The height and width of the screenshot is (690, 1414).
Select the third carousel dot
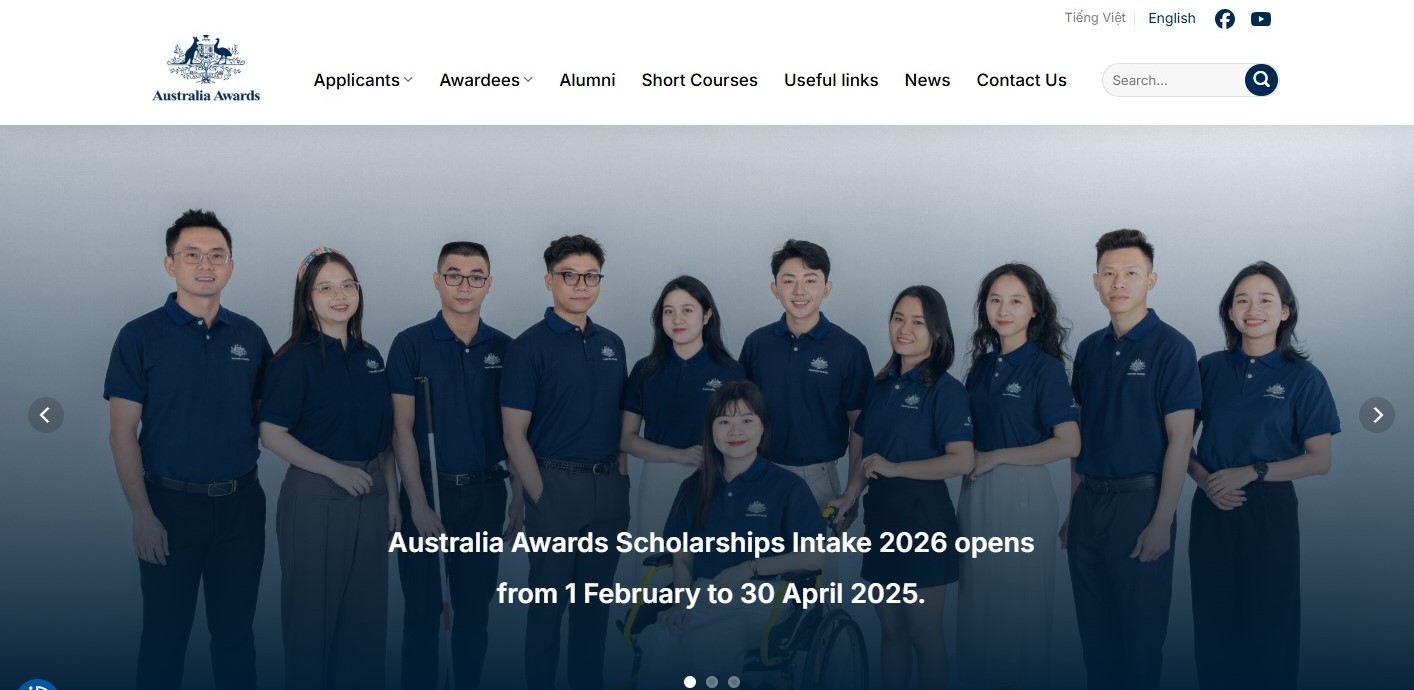click(x=734, y=682)
